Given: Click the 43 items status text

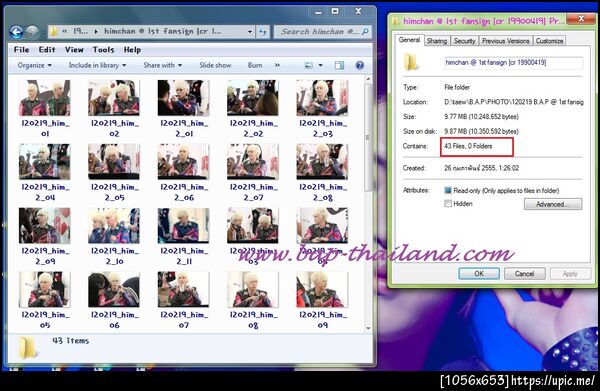Looking at the screenshot, I should click(x=71, y=340).
